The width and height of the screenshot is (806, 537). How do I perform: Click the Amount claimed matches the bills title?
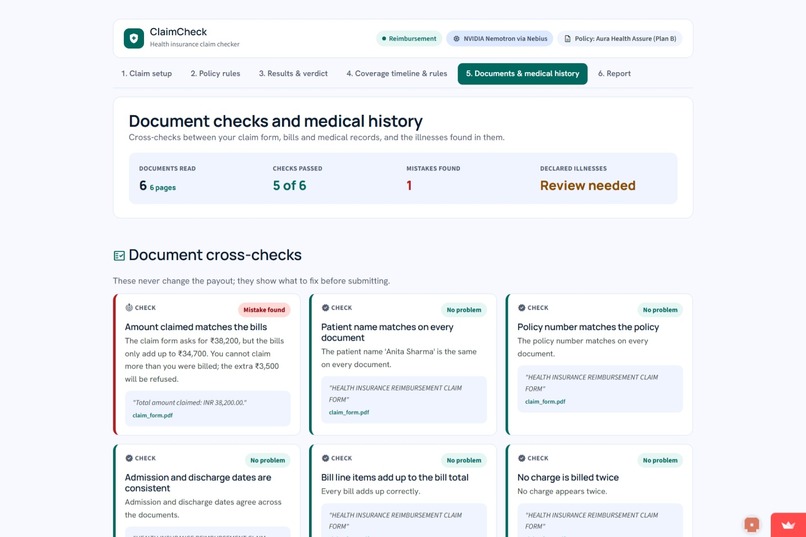[x=196, y=327]
